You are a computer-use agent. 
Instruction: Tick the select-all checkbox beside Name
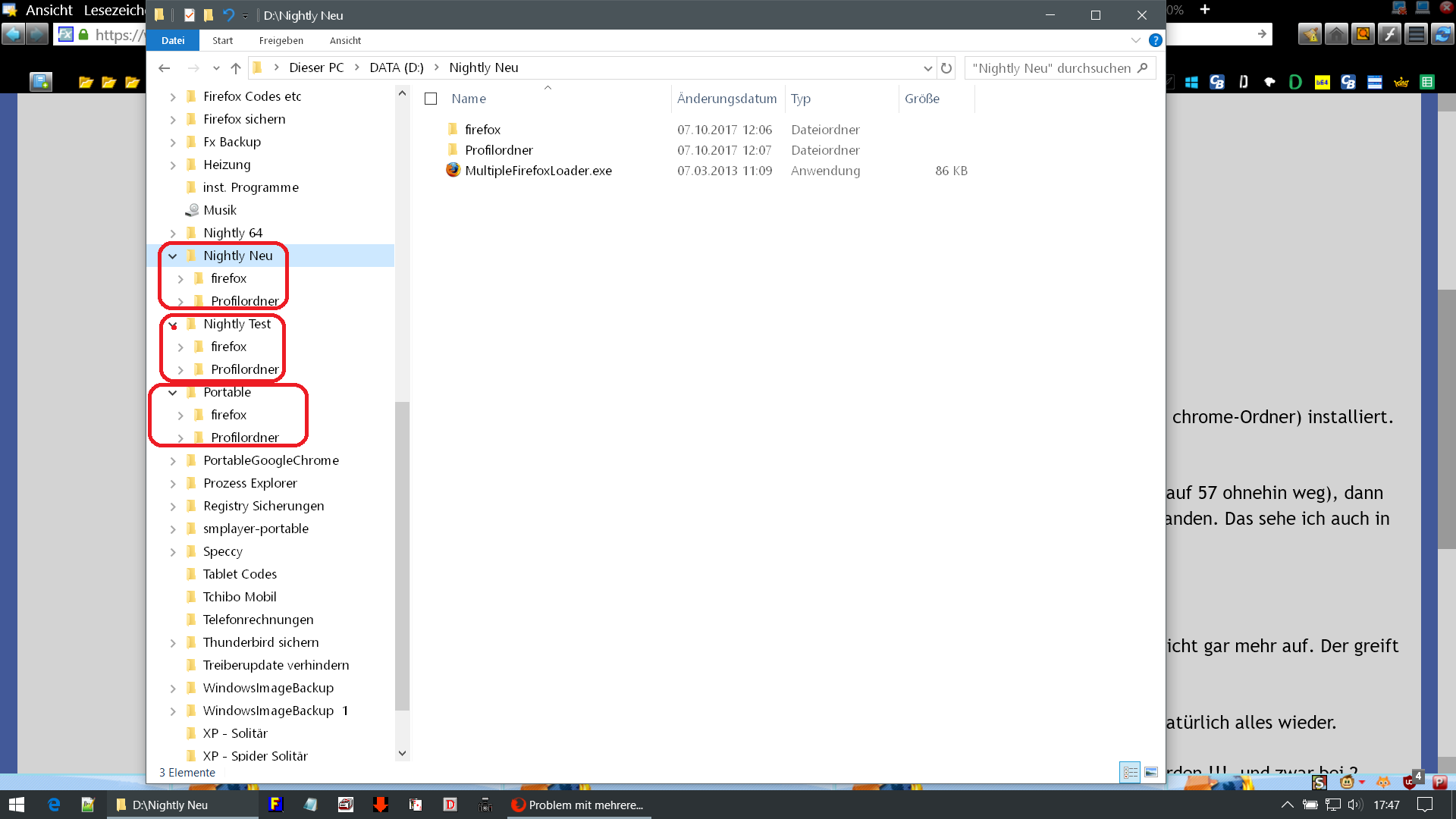(431, 99)
